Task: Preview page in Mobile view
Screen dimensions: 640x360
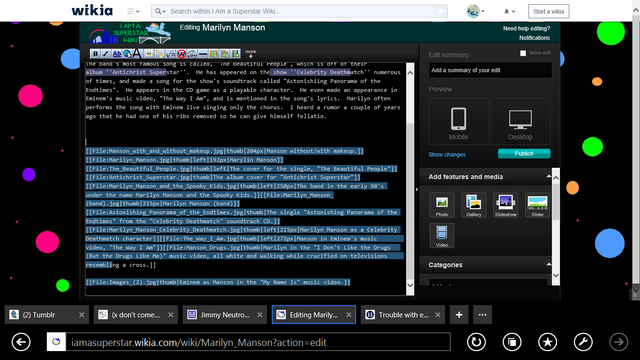Action: click(458, 121)
